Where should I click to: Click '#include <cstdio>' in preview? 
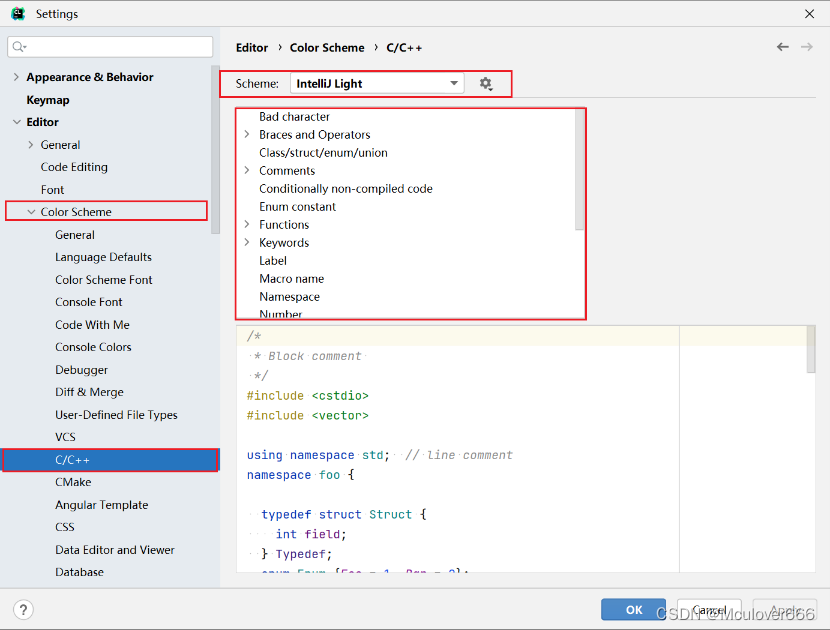click(308, 395)
